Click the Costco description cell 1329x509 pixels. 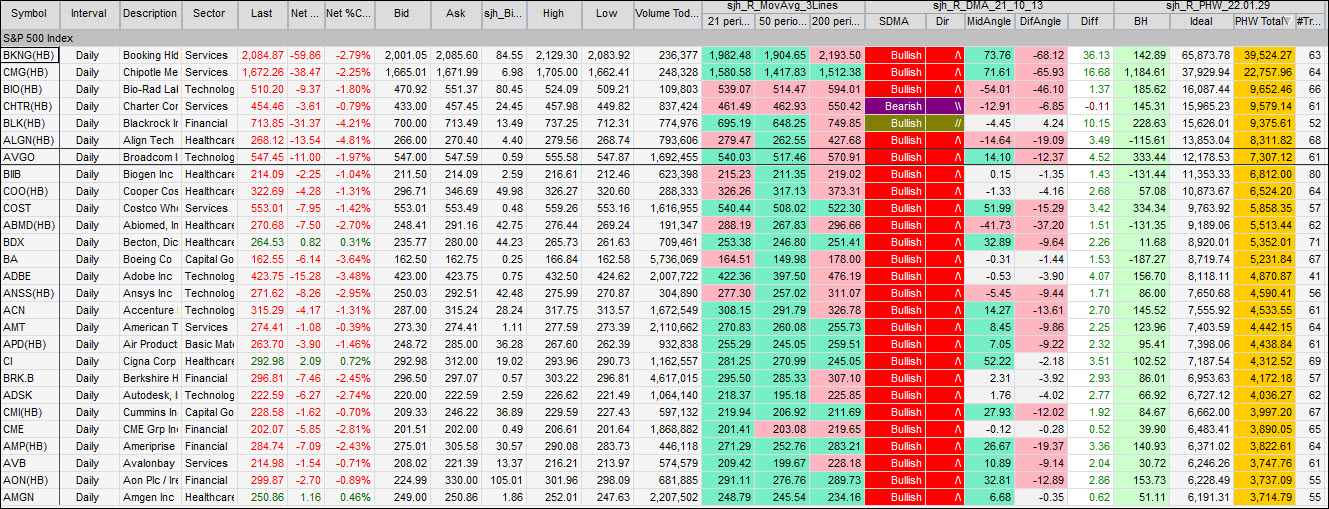coord(150,208)
